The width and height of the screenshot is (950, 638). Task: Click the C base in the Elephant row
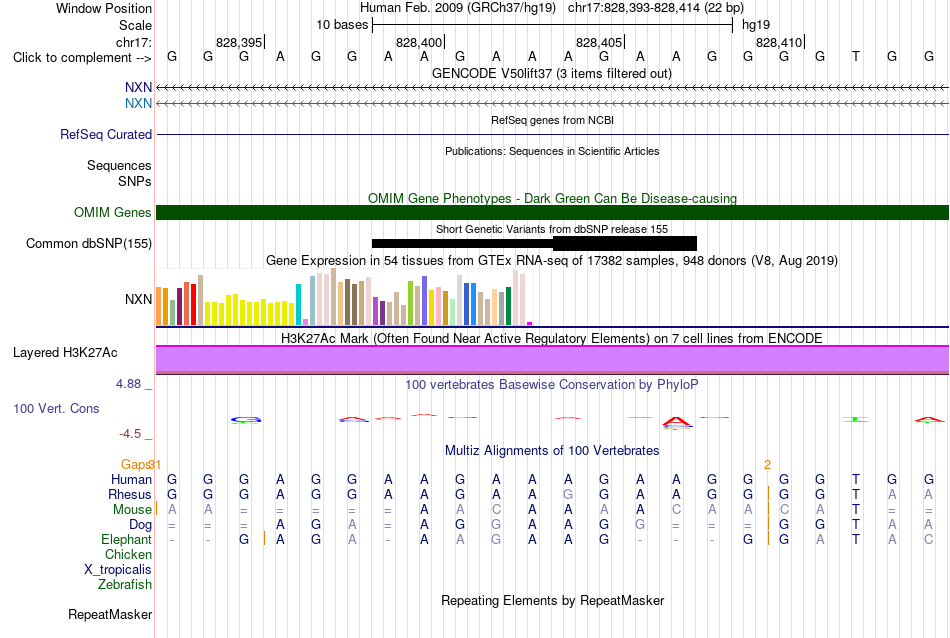(x=928, y=539)
